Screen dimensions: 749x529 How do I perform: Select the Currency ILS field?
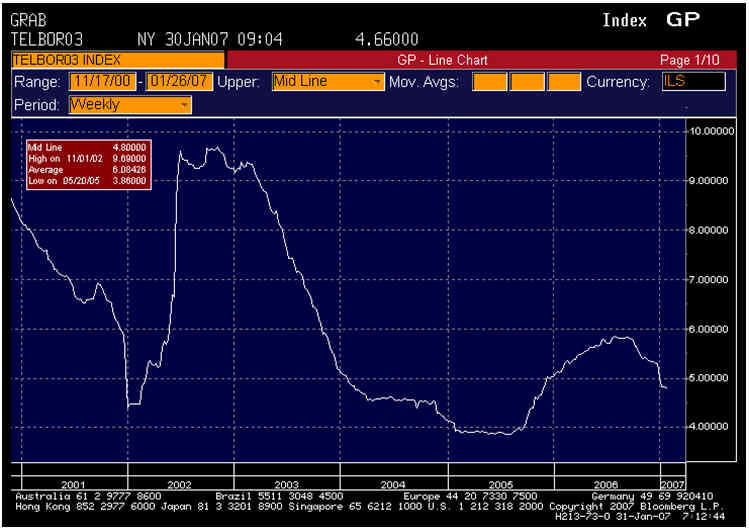(692, 82)
